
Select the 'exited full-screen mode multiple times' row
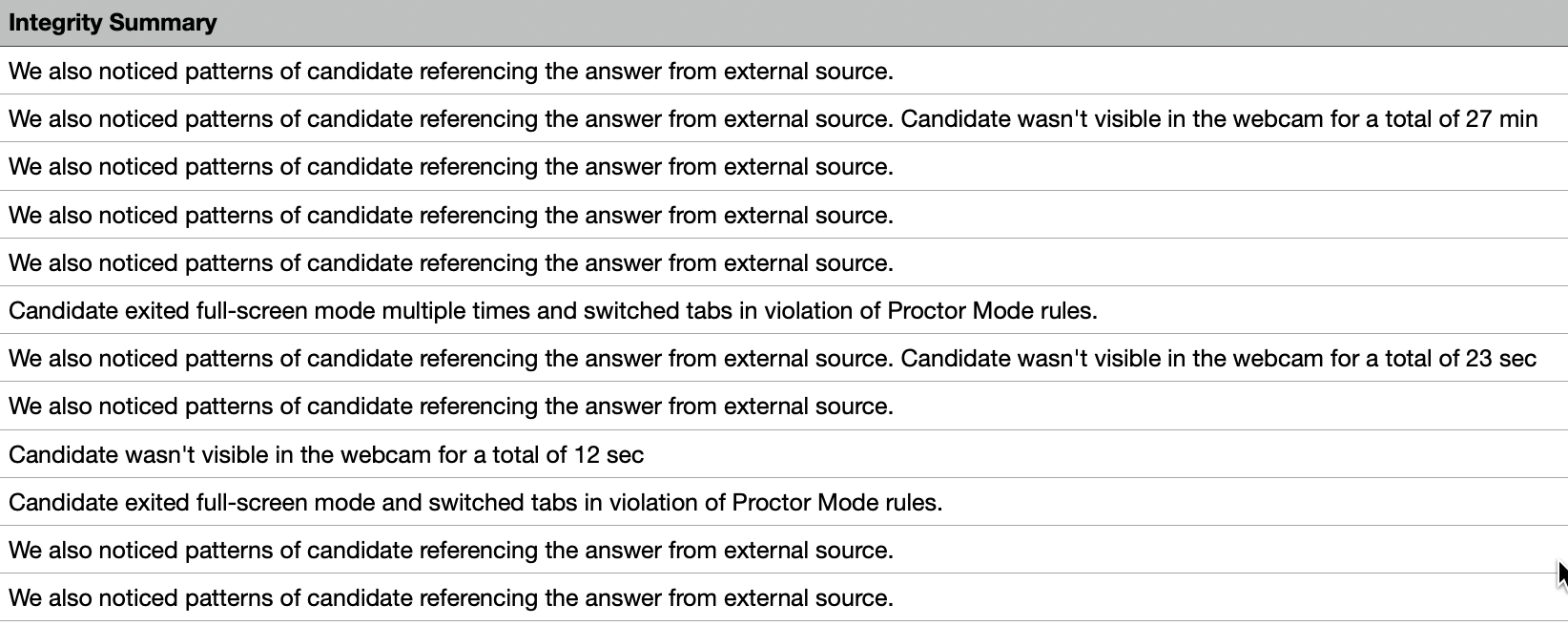(x=553, y=311)
